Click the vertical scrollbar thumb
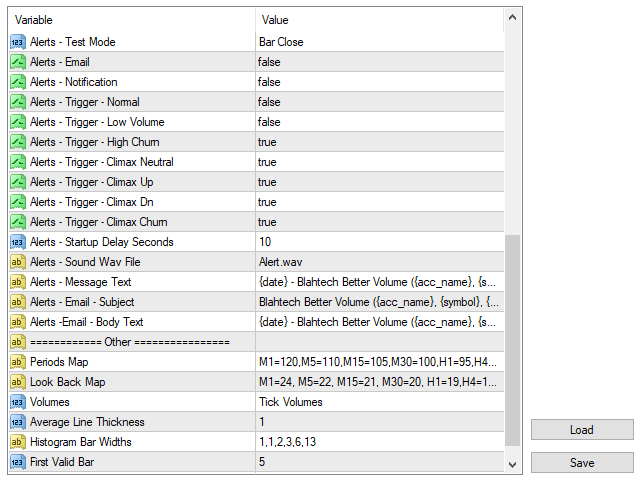This screenshot has height=480, width=640. [512, 340]
